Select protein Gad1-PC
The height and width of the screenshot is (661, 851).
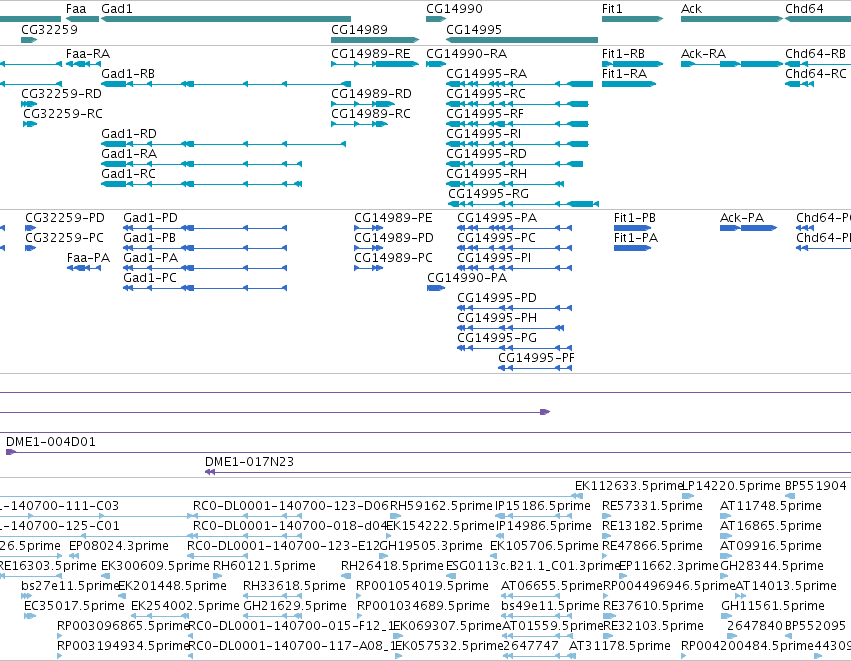point(150,278)
